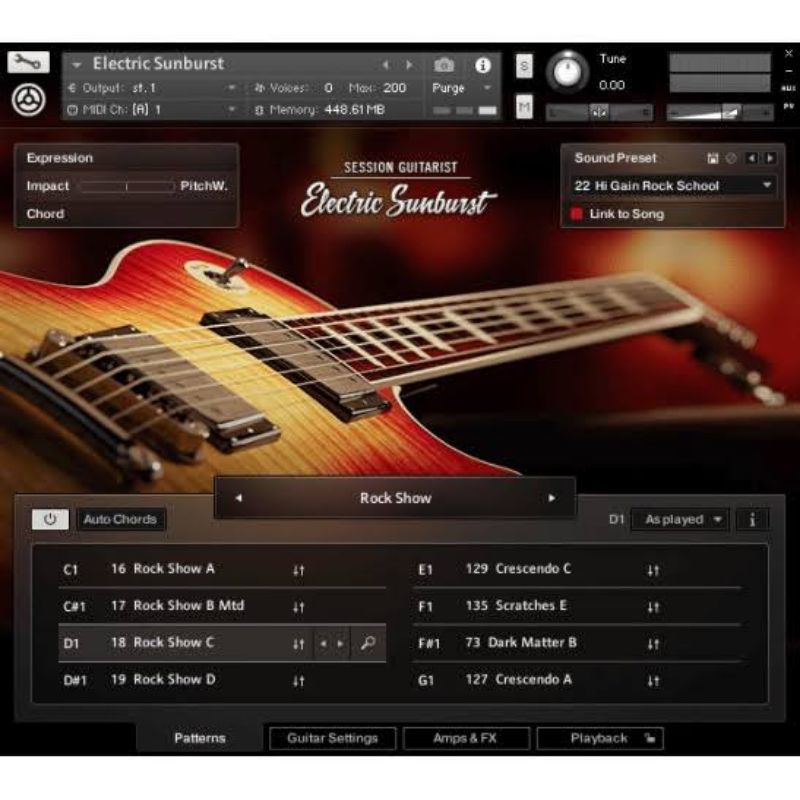The height and width of the screenshot is (800, 800).
Task: Toggle the patterns power button
Action: pyautogui.click(x=49, y=520)
